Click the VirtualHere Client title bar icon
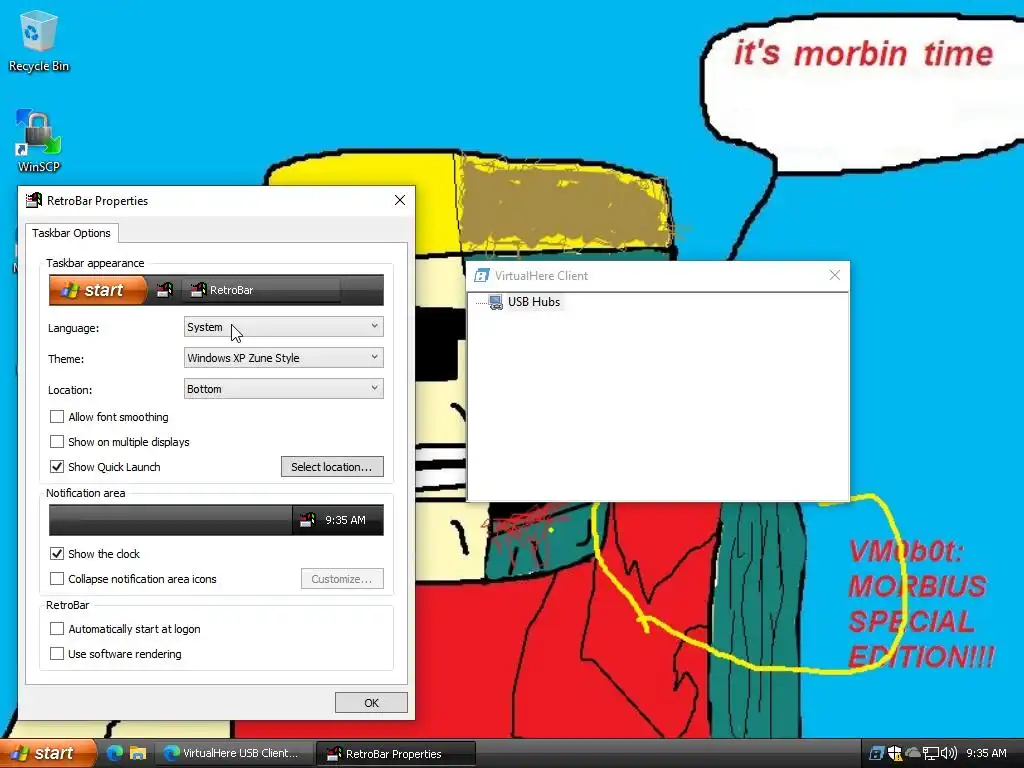 482,276
